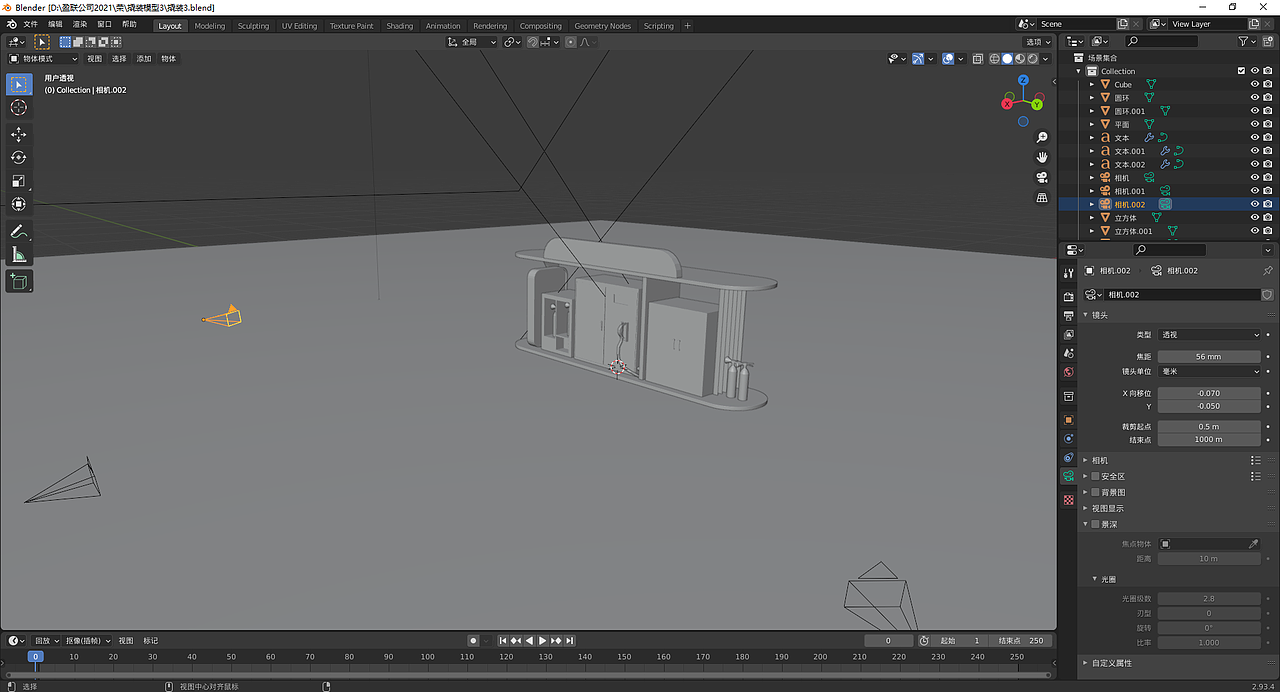The width and height of the screenshot is (1280, 692).
Task: Open the Texture properties checker tab
Action: (1069, 499)
